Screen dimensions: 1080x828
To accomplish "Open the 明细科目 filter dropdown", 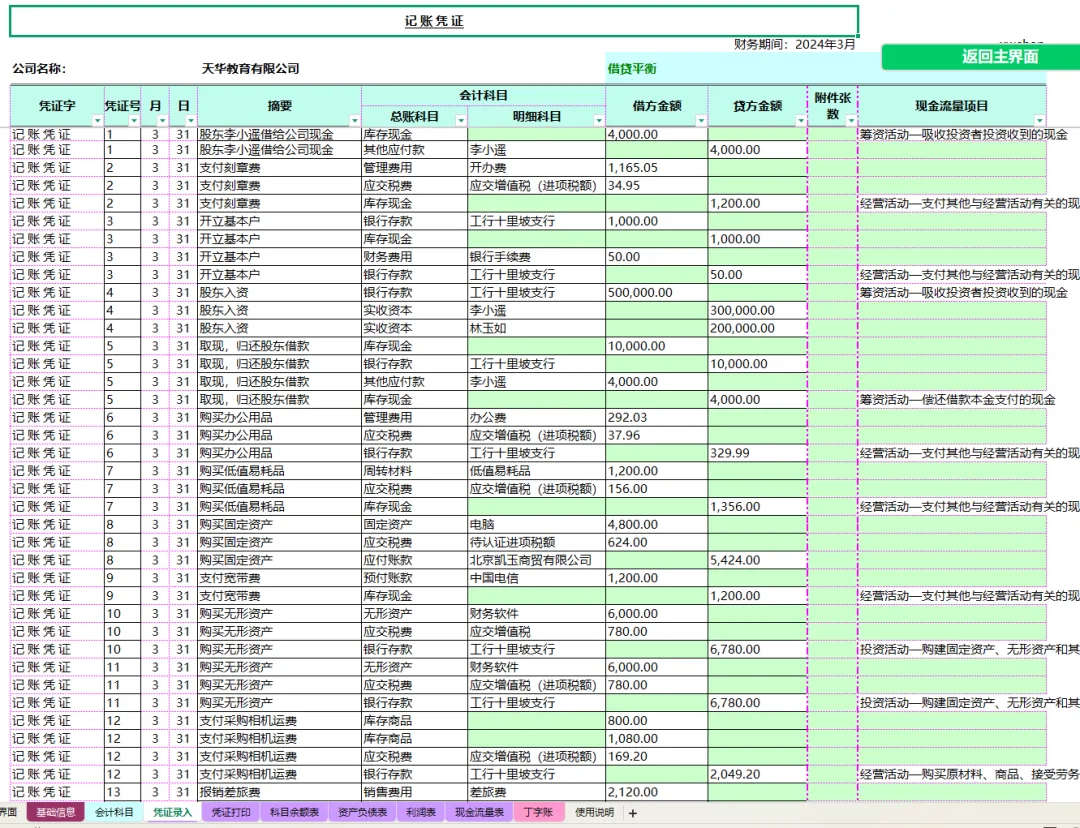I will point(599,121).
